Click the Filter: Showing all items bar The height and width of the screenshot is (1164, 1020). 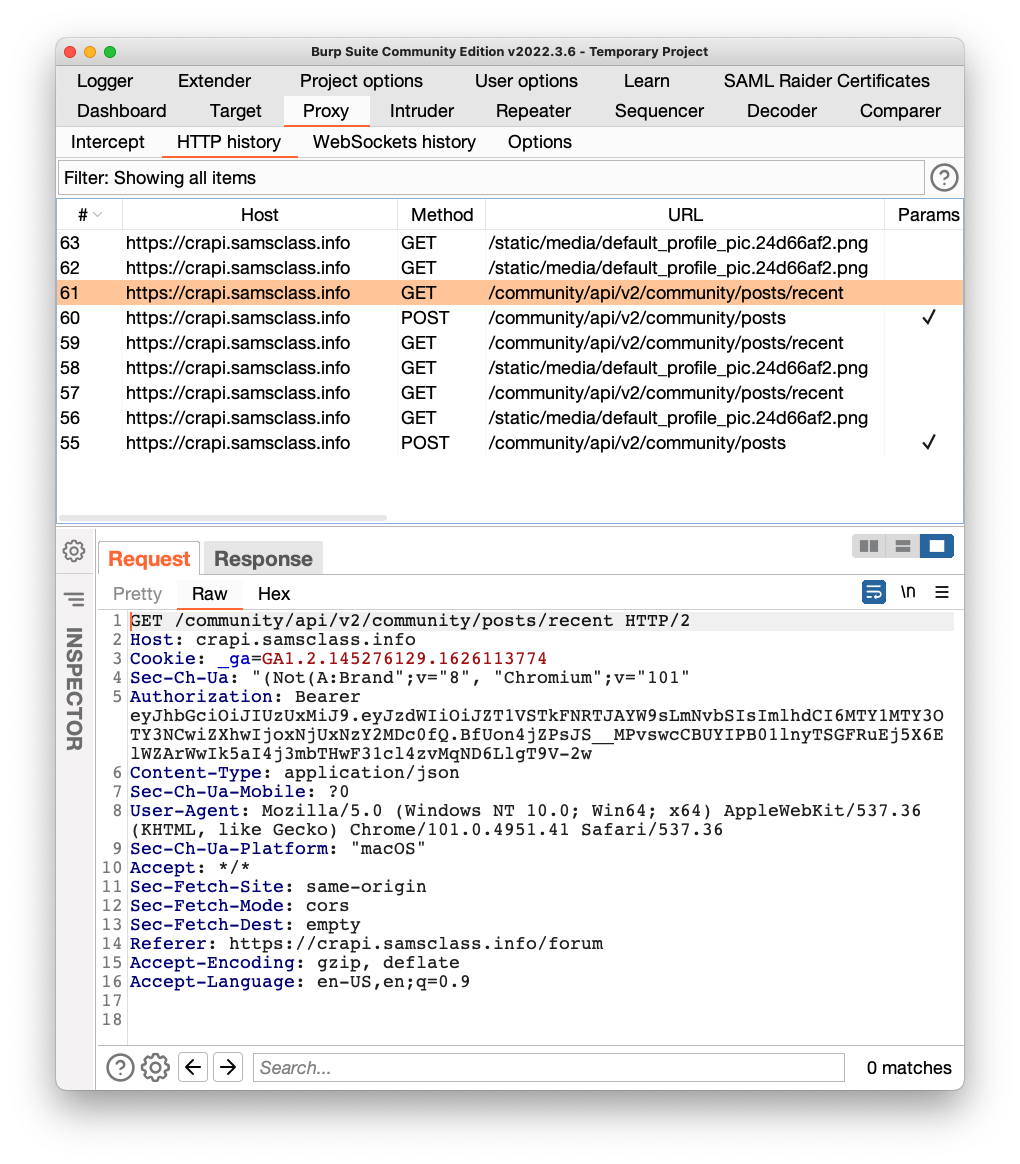(x=491, y=178)
